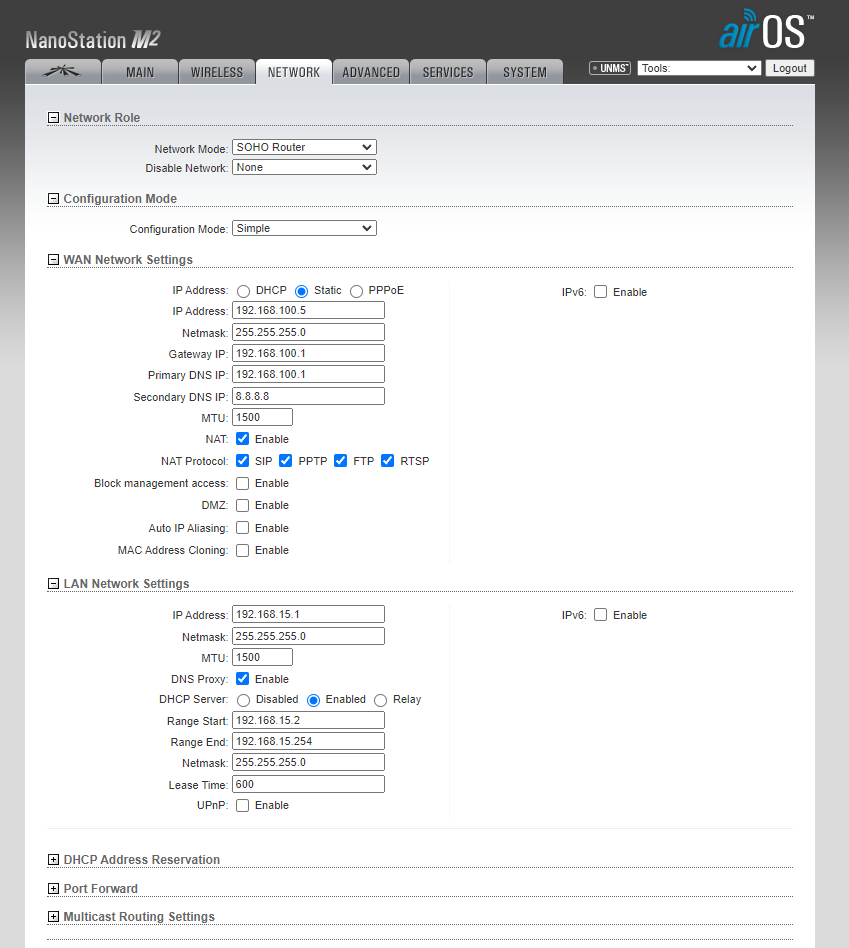Enable MAC Address Cloning
The image size is (849, 948).
pyautogui.click(x=242, y=550)
